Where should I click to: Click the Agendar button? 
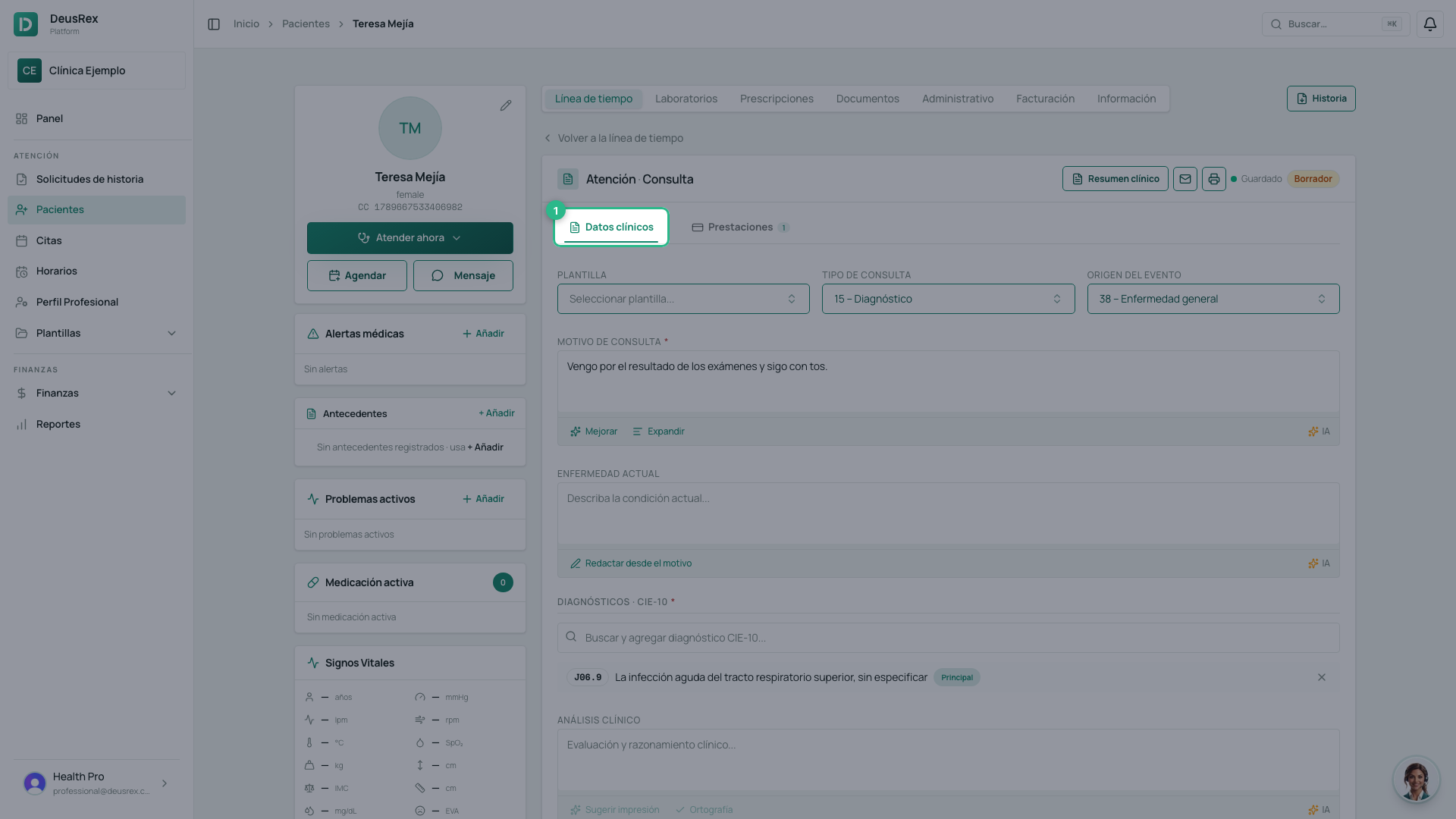pyautogui.click(x=357, y=276)
